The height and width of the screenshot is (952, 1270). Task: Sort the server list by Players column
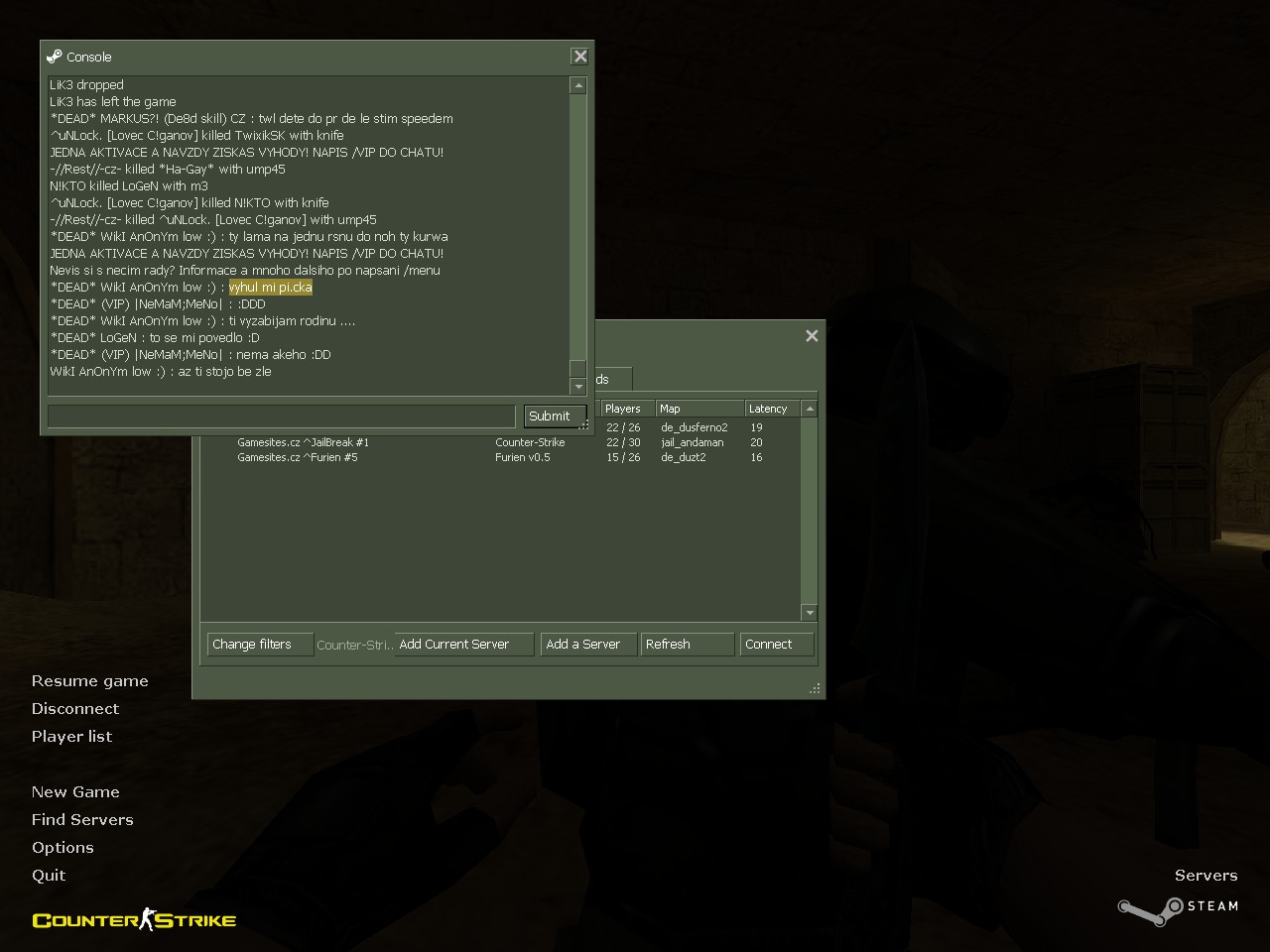(x=627, y=409)
